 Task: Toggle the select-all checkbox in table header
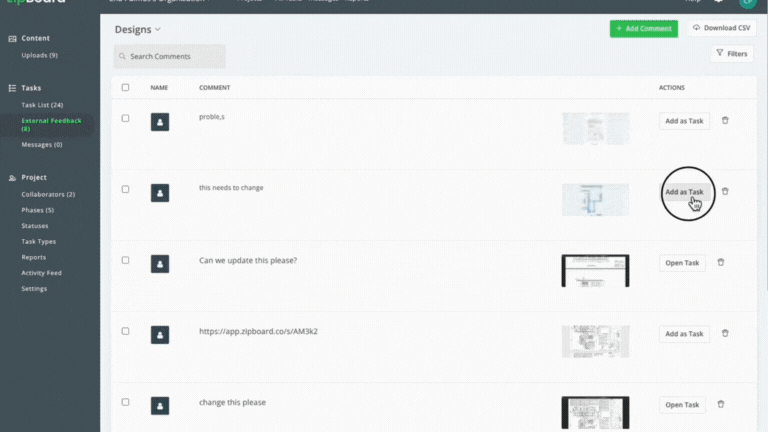coord(125,87)
